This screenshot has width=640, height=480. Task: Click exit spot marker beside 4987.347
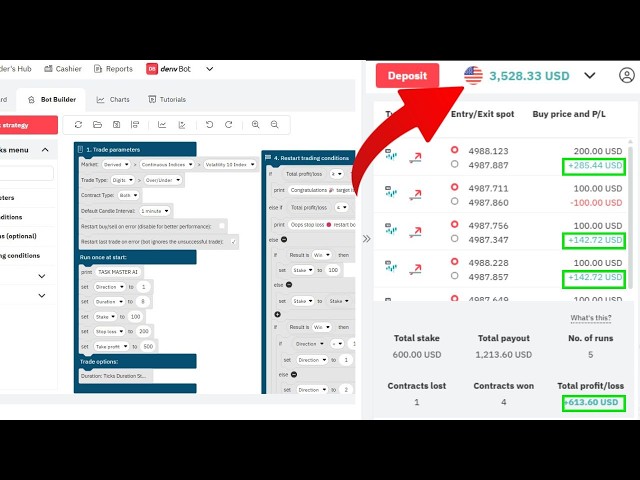point(454,238)
